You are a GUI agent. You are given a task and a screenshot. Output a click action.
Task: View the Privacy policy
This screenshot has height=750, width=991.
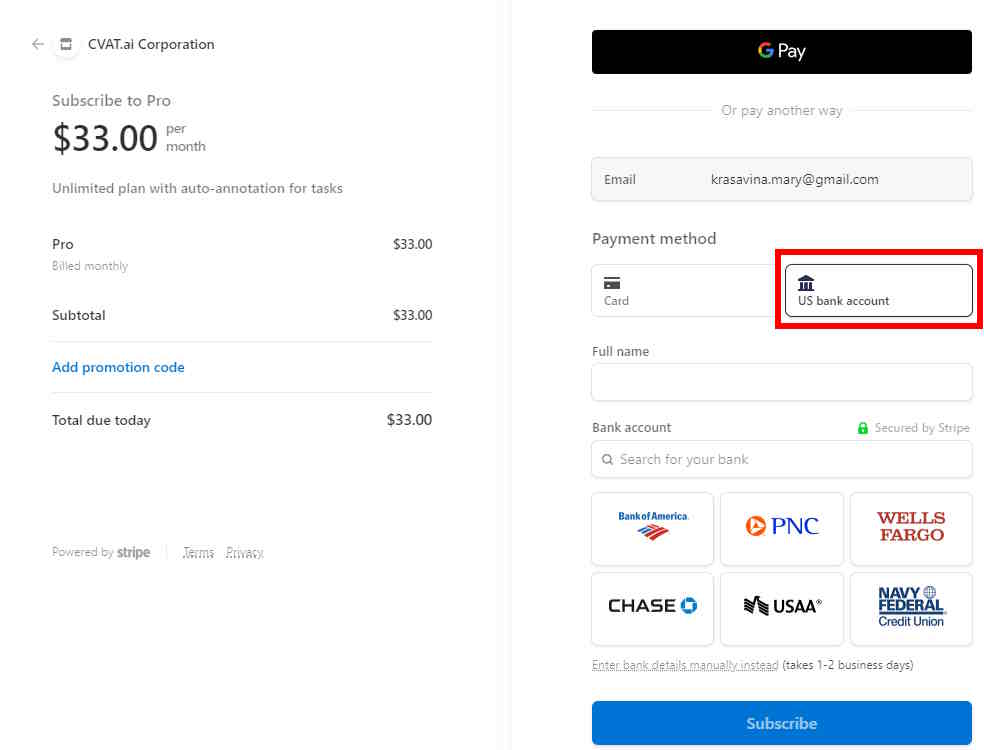coord(244,551)
